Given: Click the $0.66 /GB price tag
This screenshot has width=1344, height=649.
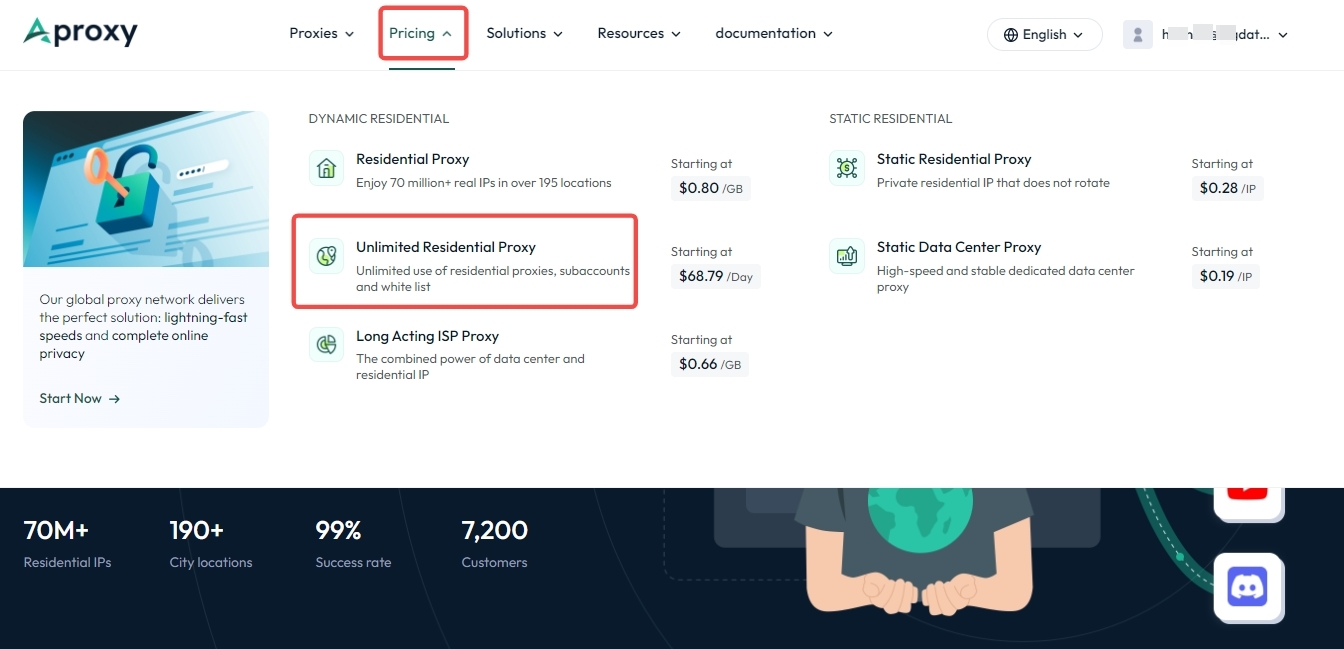Looking at the screenshot, I should pos(710,364).
